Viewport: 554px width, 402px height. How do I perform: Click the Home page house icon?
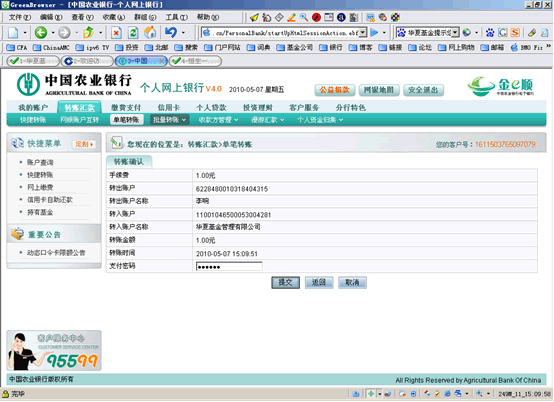150,32
